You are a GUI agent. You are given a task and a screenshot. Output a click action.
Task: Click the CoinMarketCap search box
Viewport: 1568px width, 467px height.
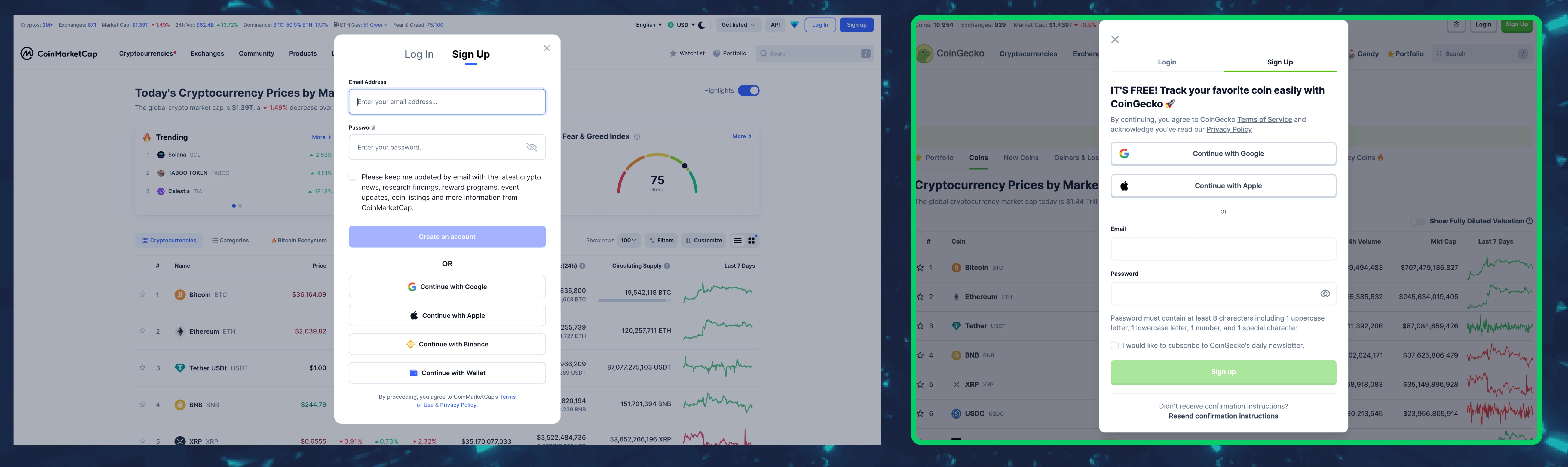tap(814, 54)
